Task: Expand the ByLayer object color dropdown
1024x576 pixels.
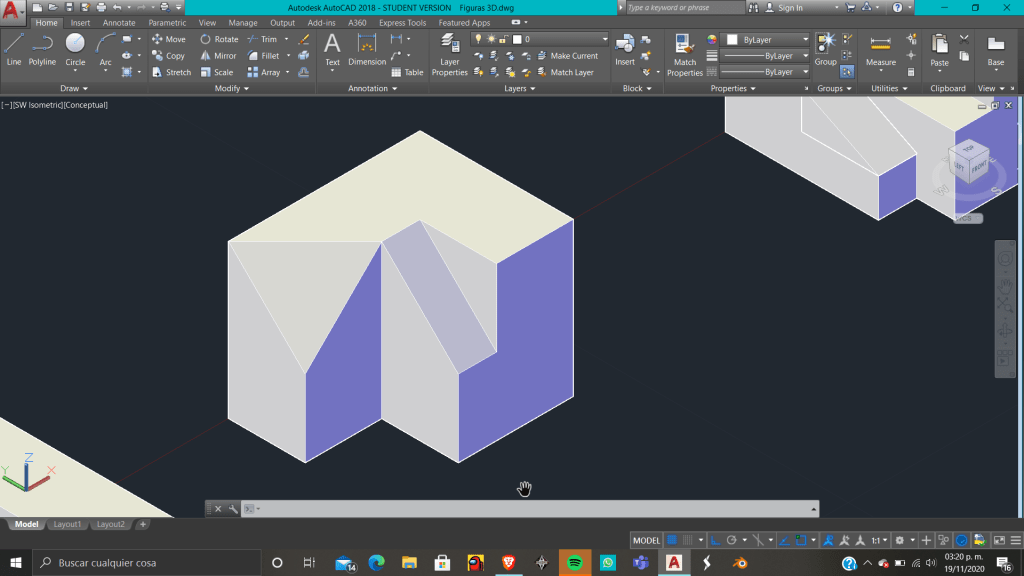Action: [x=765, y=39]
